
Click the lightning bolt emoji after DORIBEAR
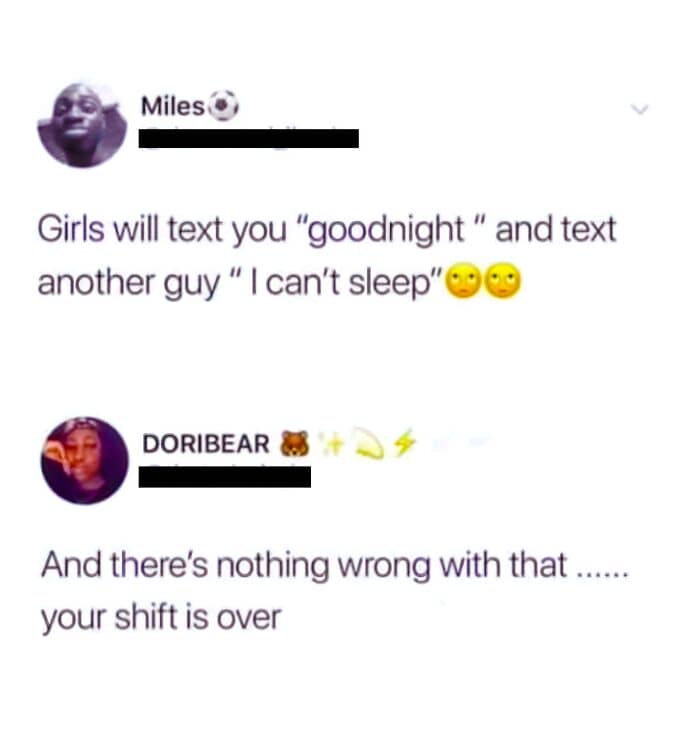click(x=405, y=442)
